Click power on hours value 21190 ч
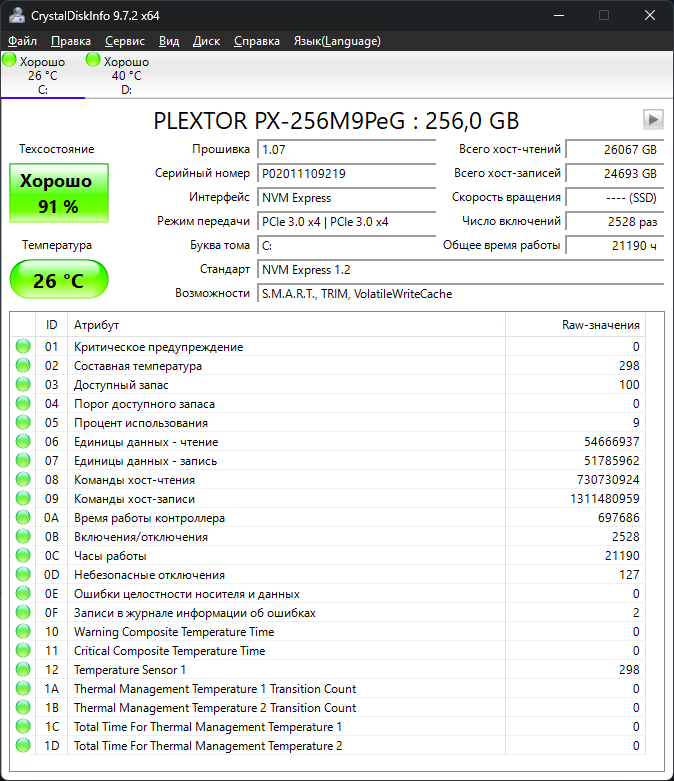 (615, 246)
